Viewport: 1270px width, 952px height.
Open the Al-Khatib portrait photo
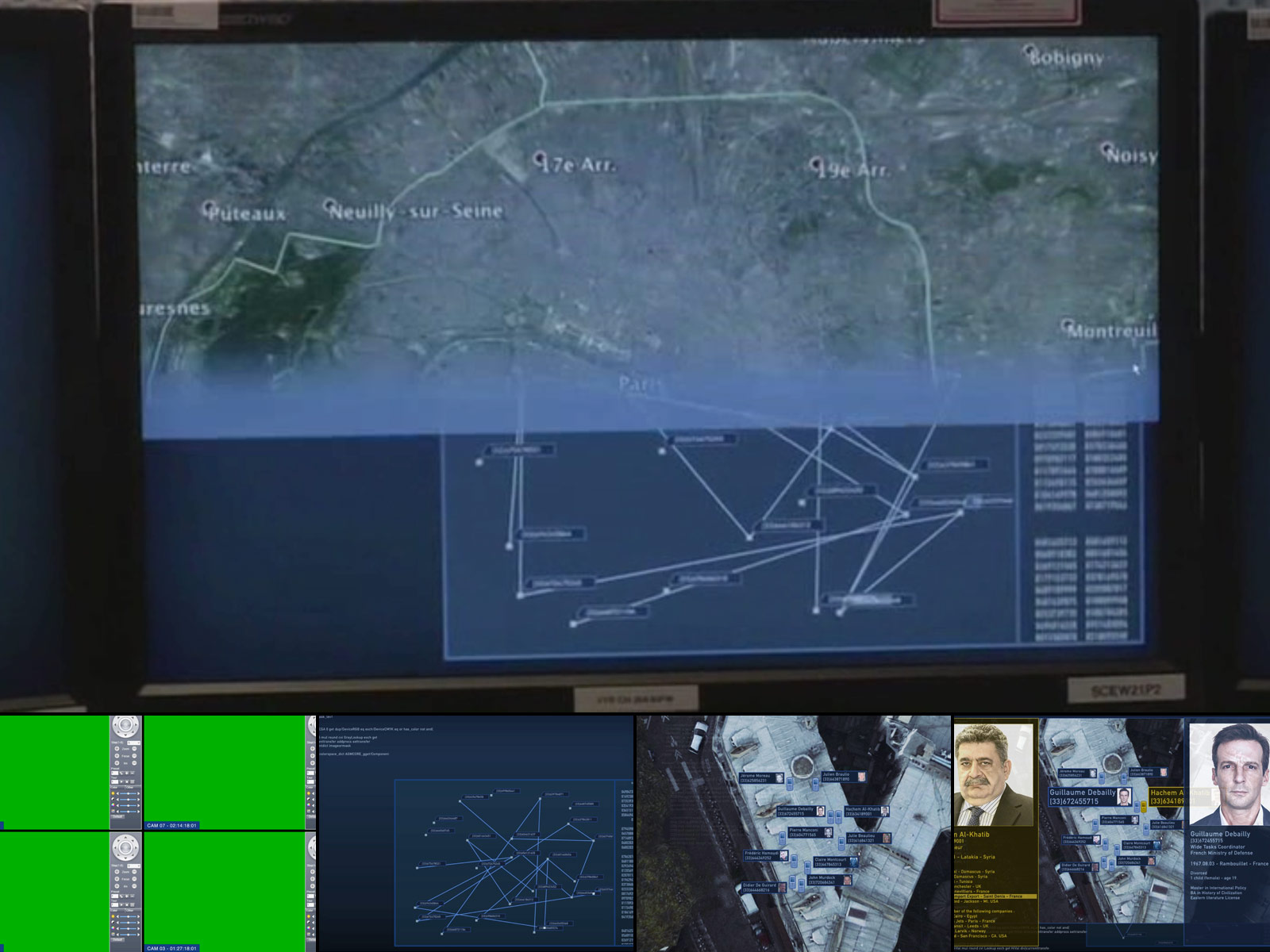(x=995, y=774)
